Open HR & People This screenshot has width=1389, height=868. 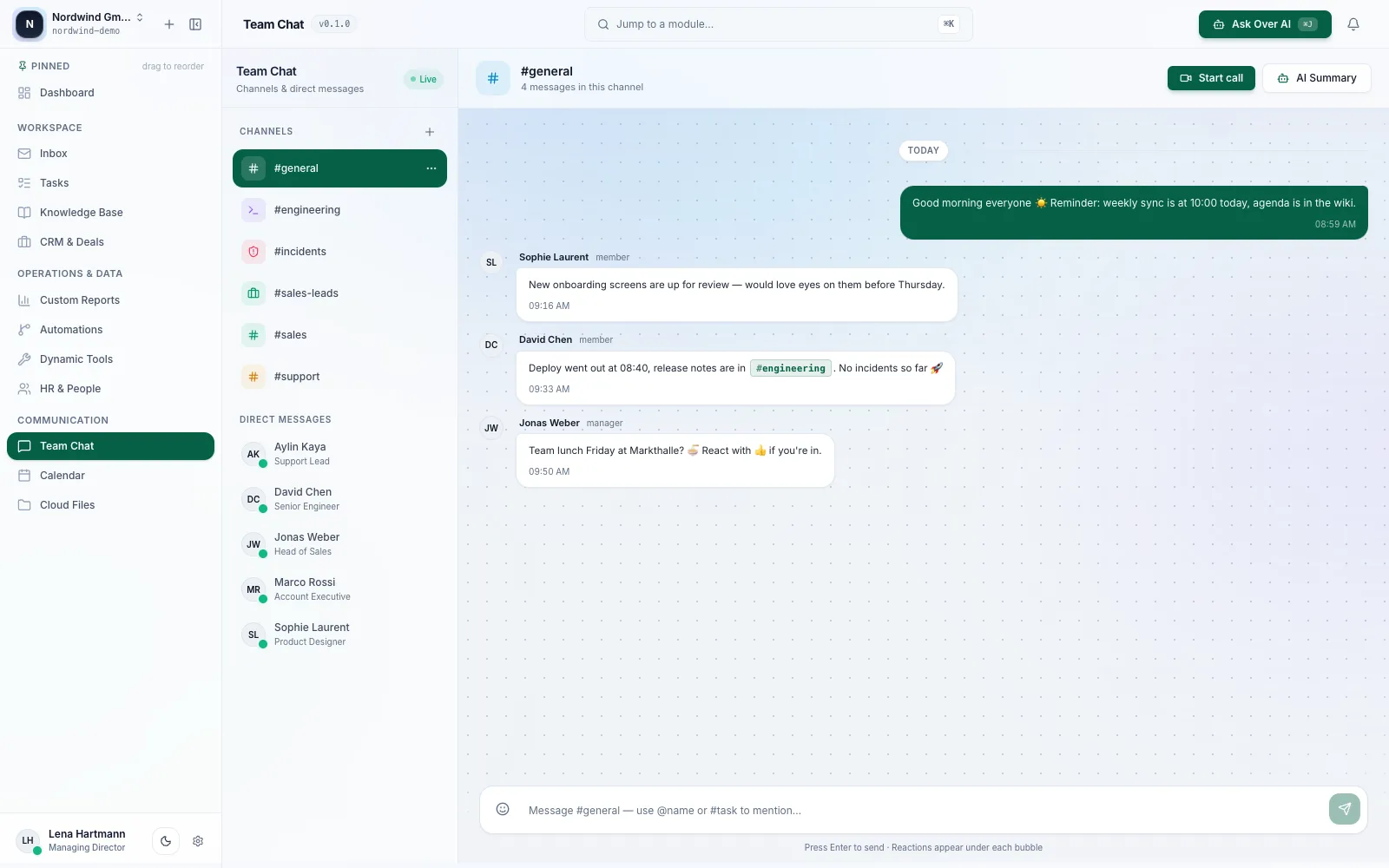[110, 389]
